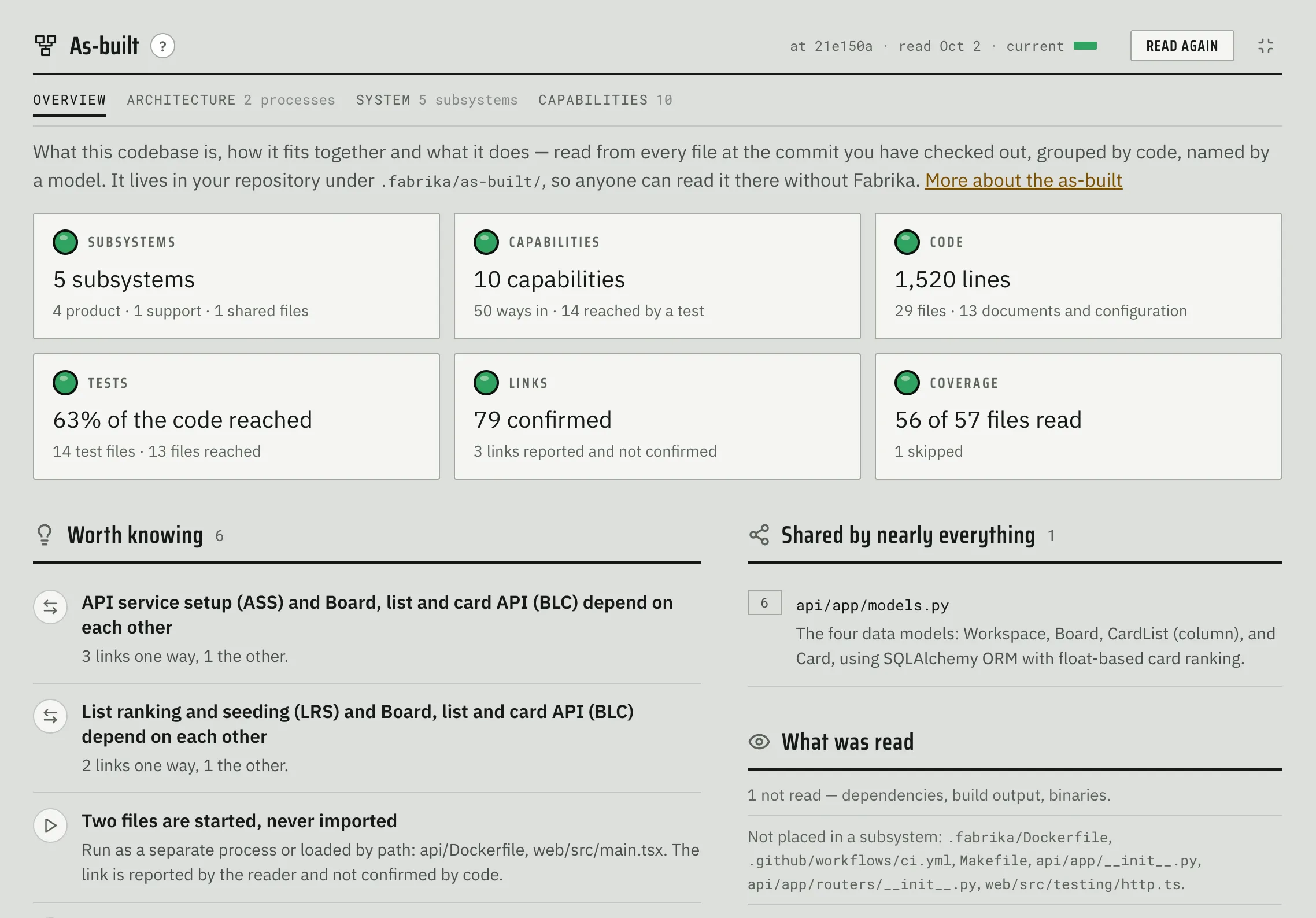Open the 56 of 57 files read card

(x=1078, y=416)
